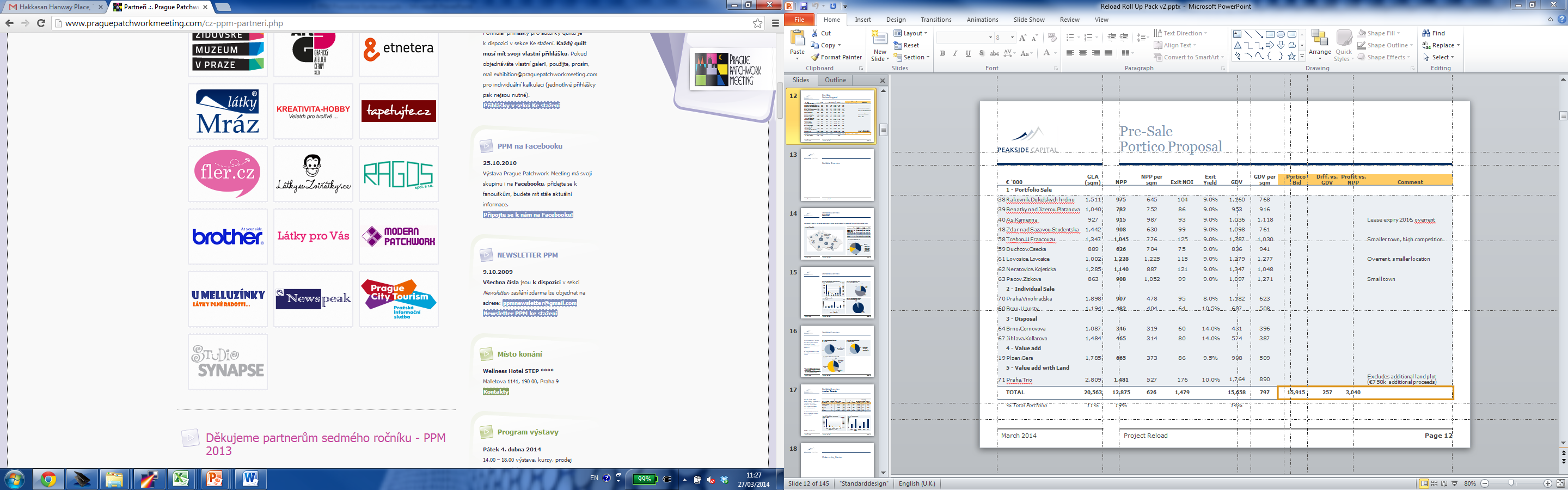Bookmark the page with the star icon in Chrome
This screenshot has width=1568, height=490.
point(757,23)
